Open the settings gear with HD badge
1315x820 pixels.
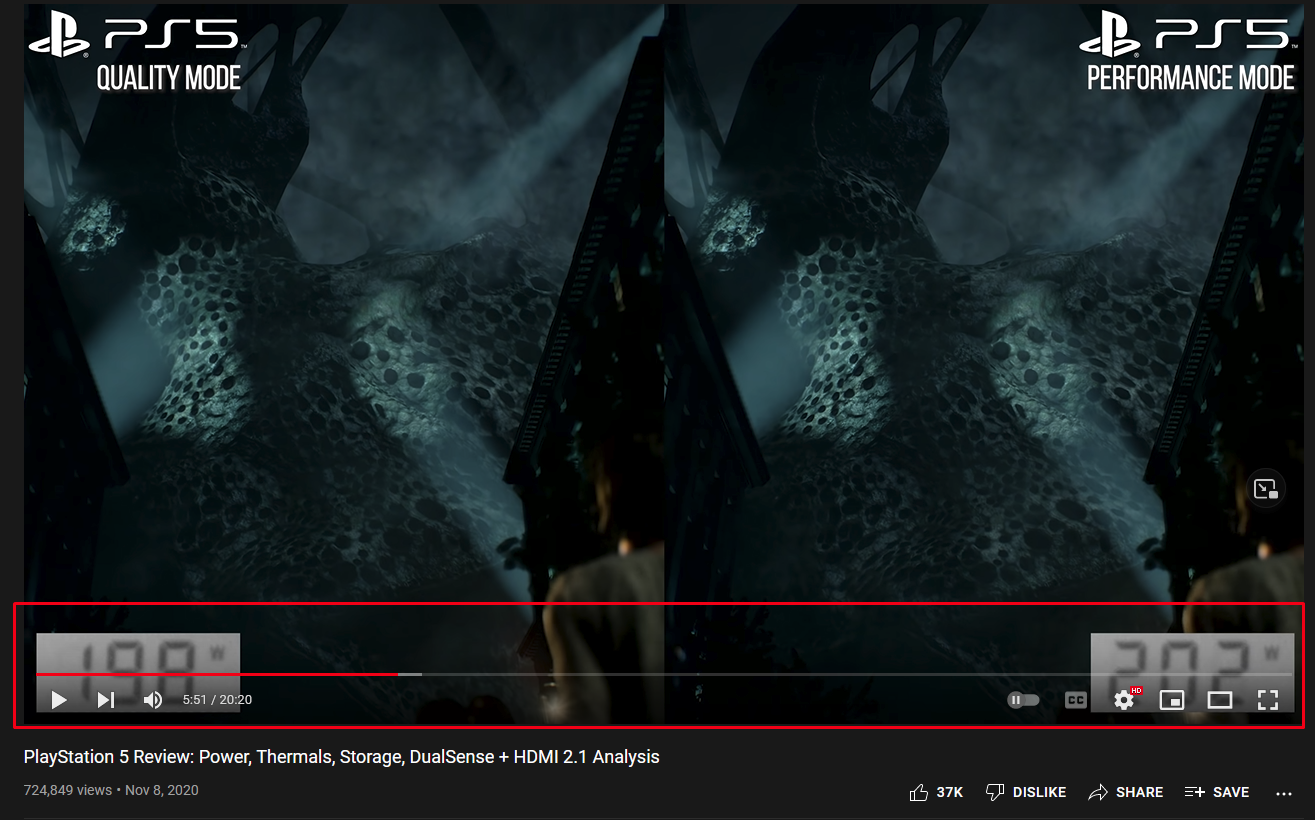pyautogui.click(x=1125, y=699)
